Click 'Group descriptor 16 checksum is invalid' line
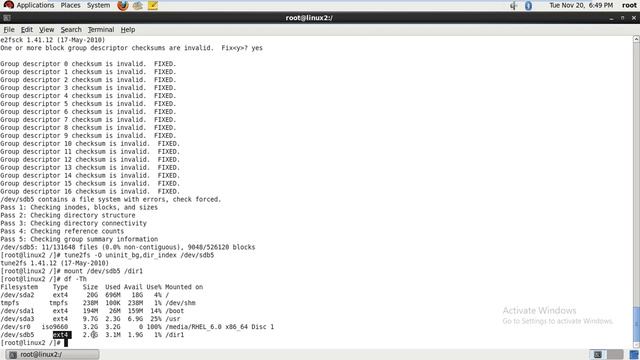This screenshot has height=360, width=640. click(x=90, y=191)
